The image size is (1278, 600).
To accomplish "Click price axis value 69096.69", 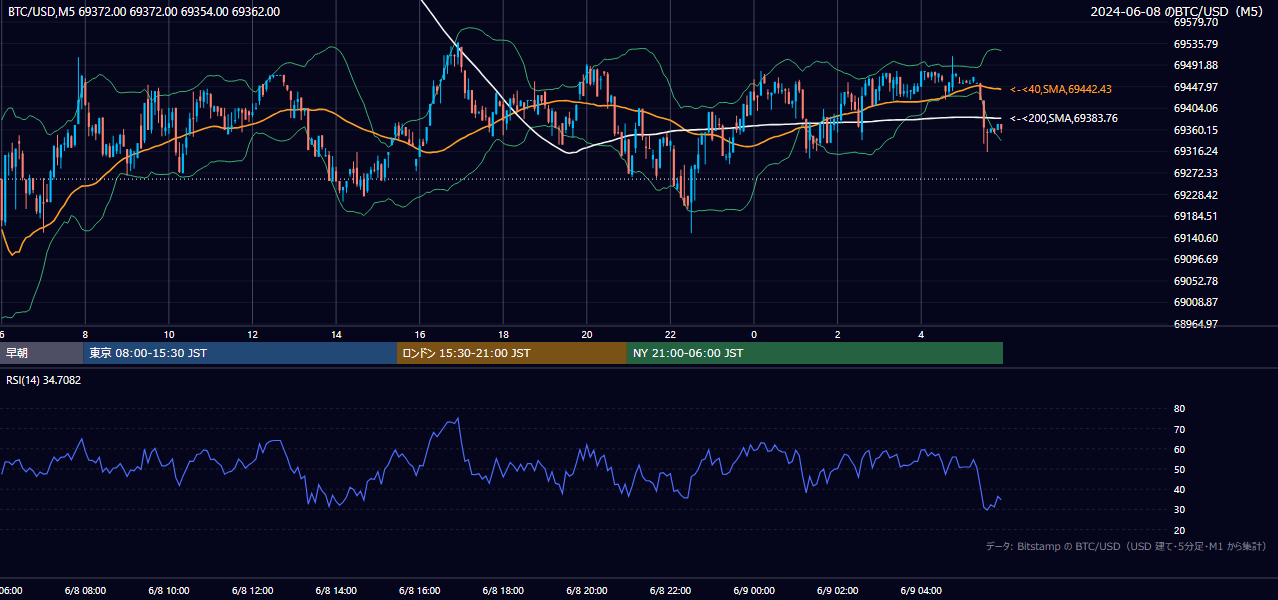I will 1196,259.
